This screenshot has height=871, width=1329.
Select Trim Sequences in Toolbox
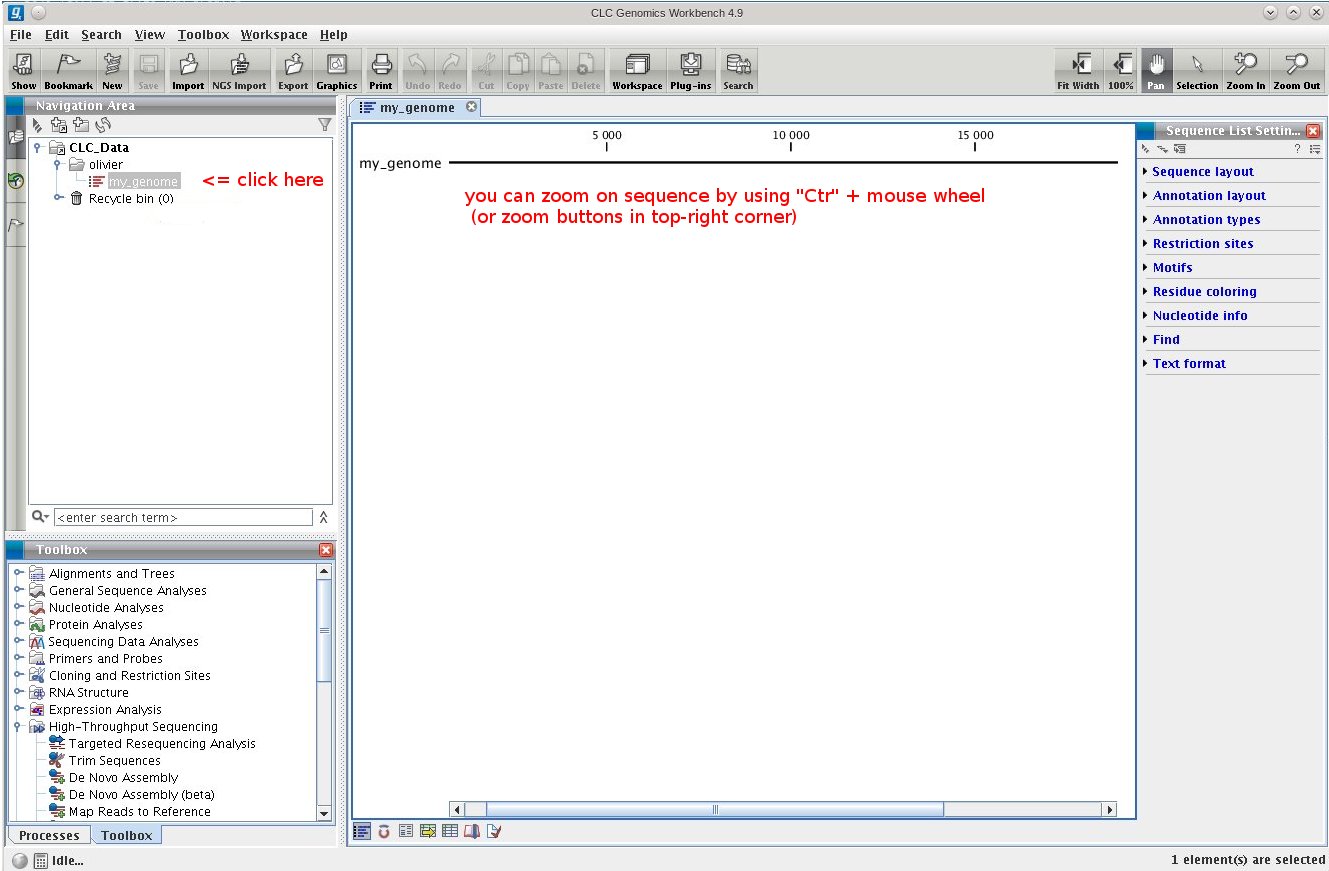tap(115, 761)
